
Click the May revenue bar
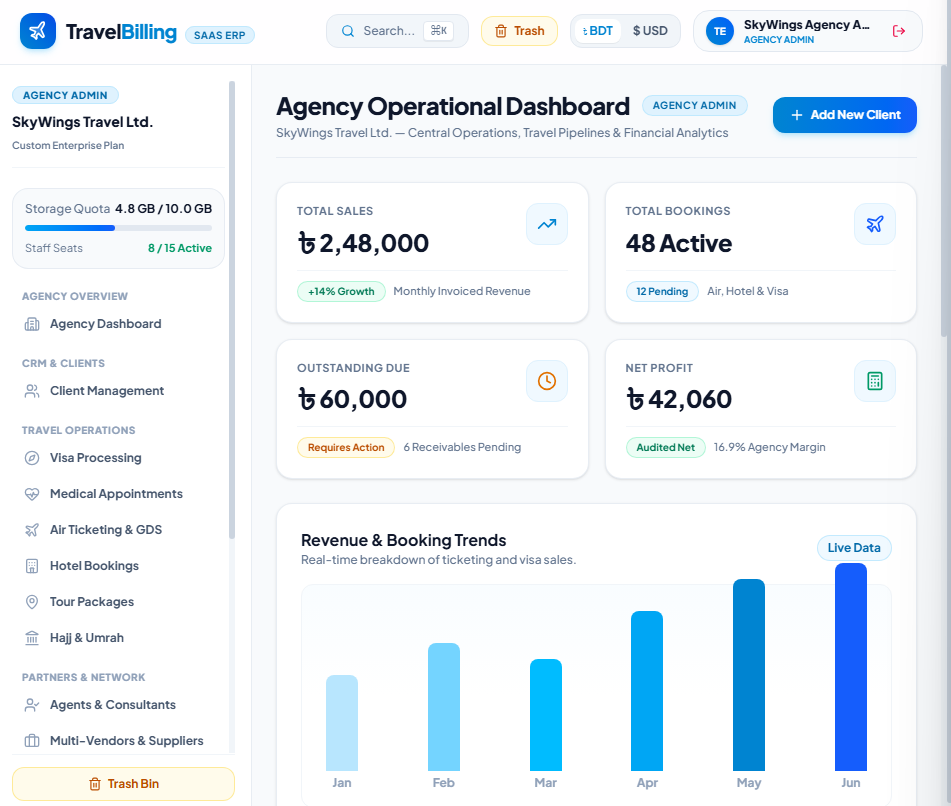coord(749,675)
